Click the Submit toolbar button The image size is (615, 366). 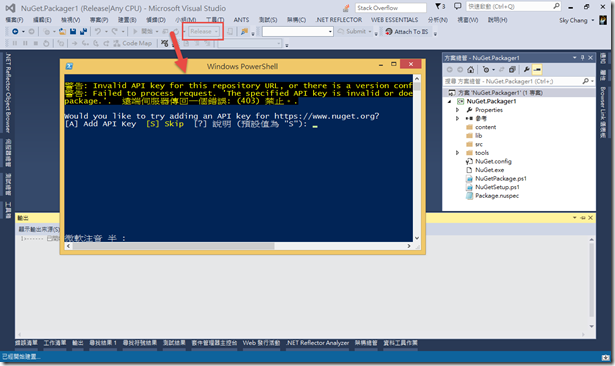click(352, 31)
